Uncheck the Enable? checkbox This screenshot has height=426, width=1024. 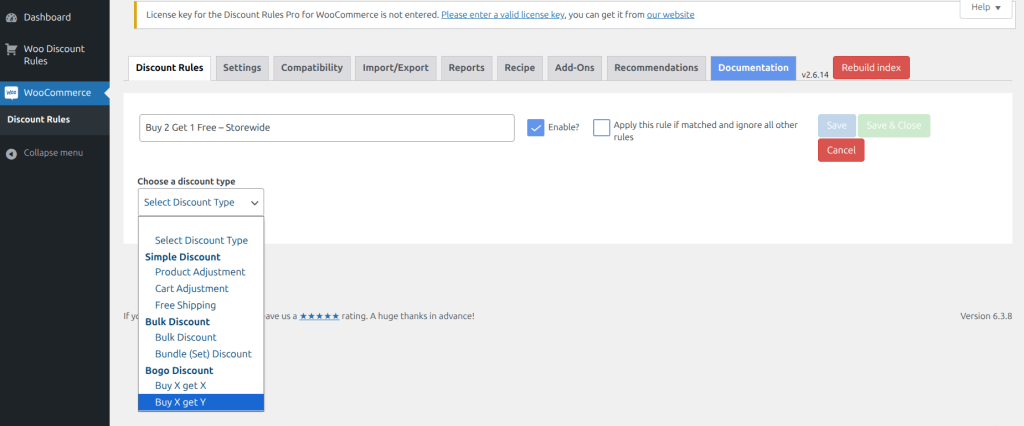pyautogui.click(x=536, y=127)
